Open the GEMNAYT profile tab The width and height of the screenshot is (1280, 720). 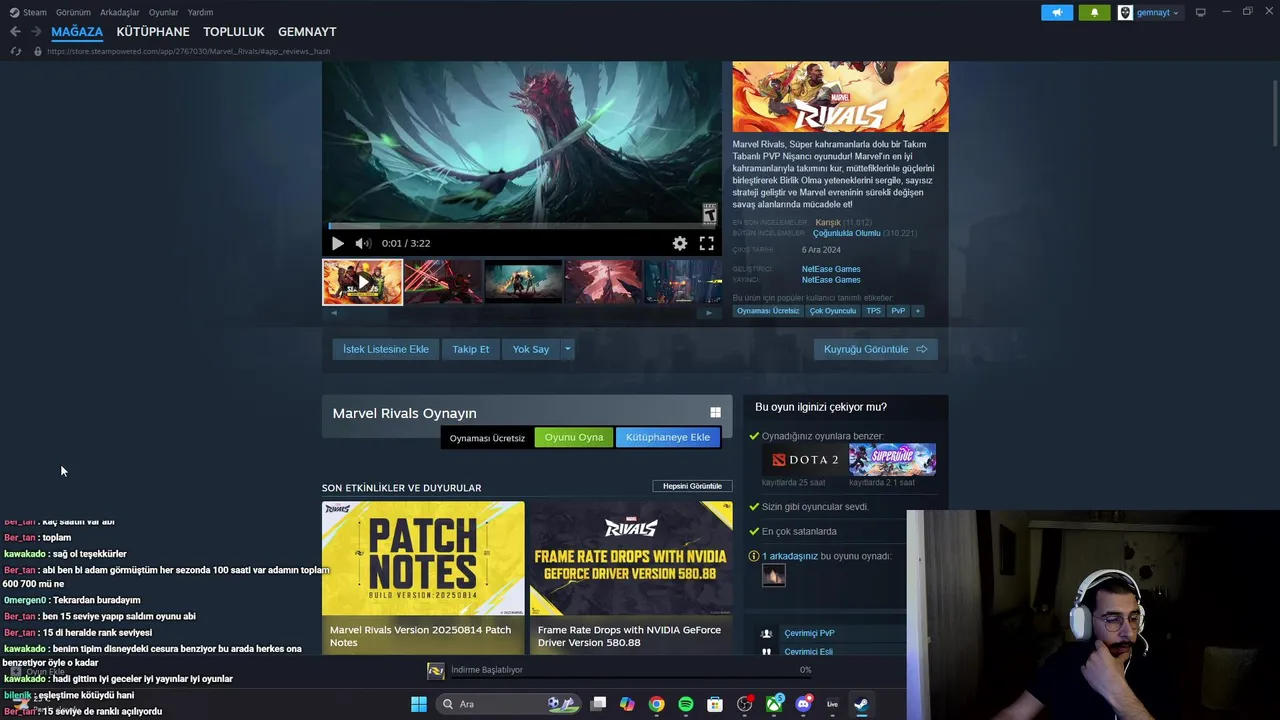(x=307, y=32)
